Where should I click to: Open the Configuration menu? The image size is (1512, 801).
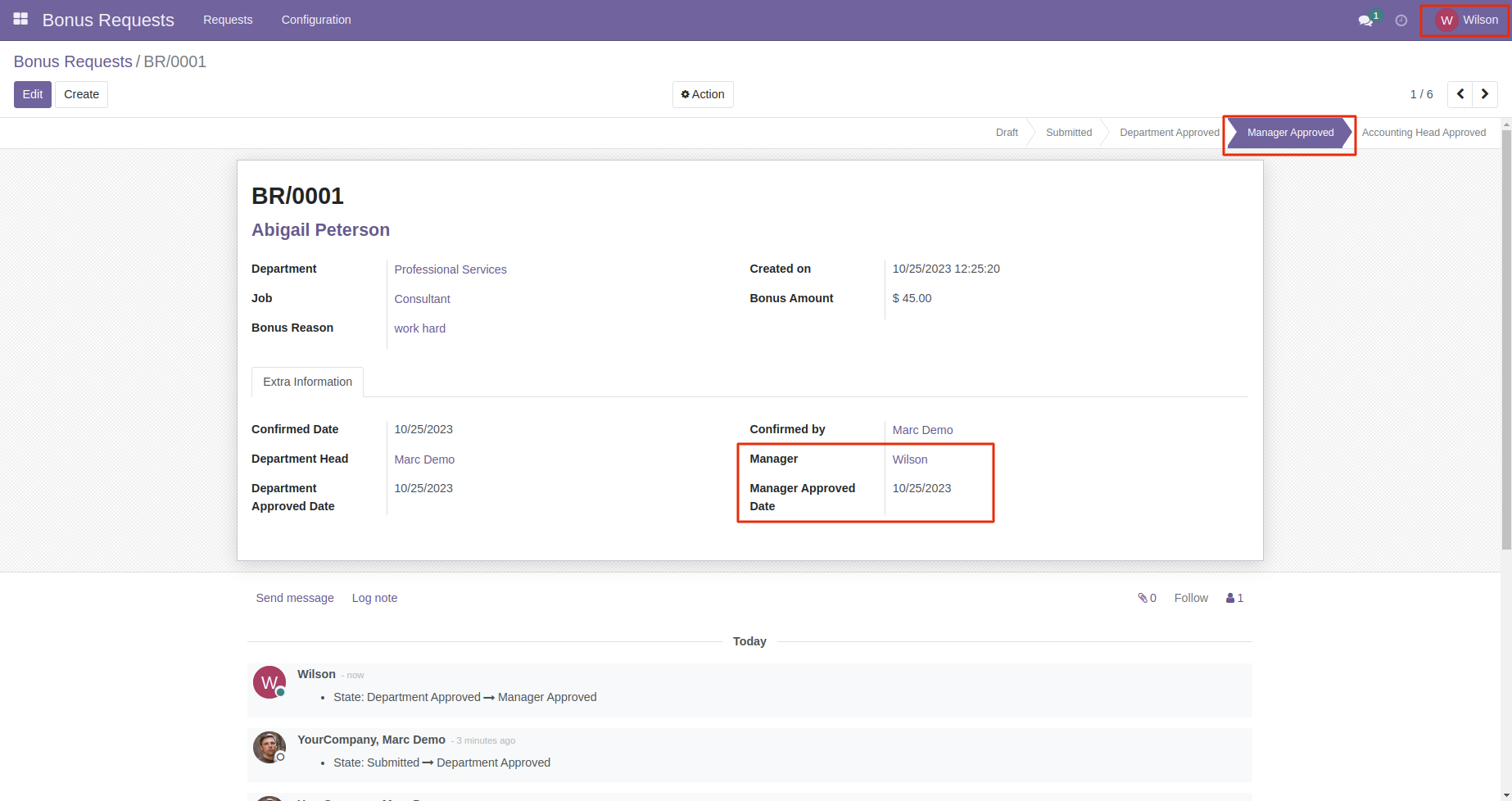(316, 20)
